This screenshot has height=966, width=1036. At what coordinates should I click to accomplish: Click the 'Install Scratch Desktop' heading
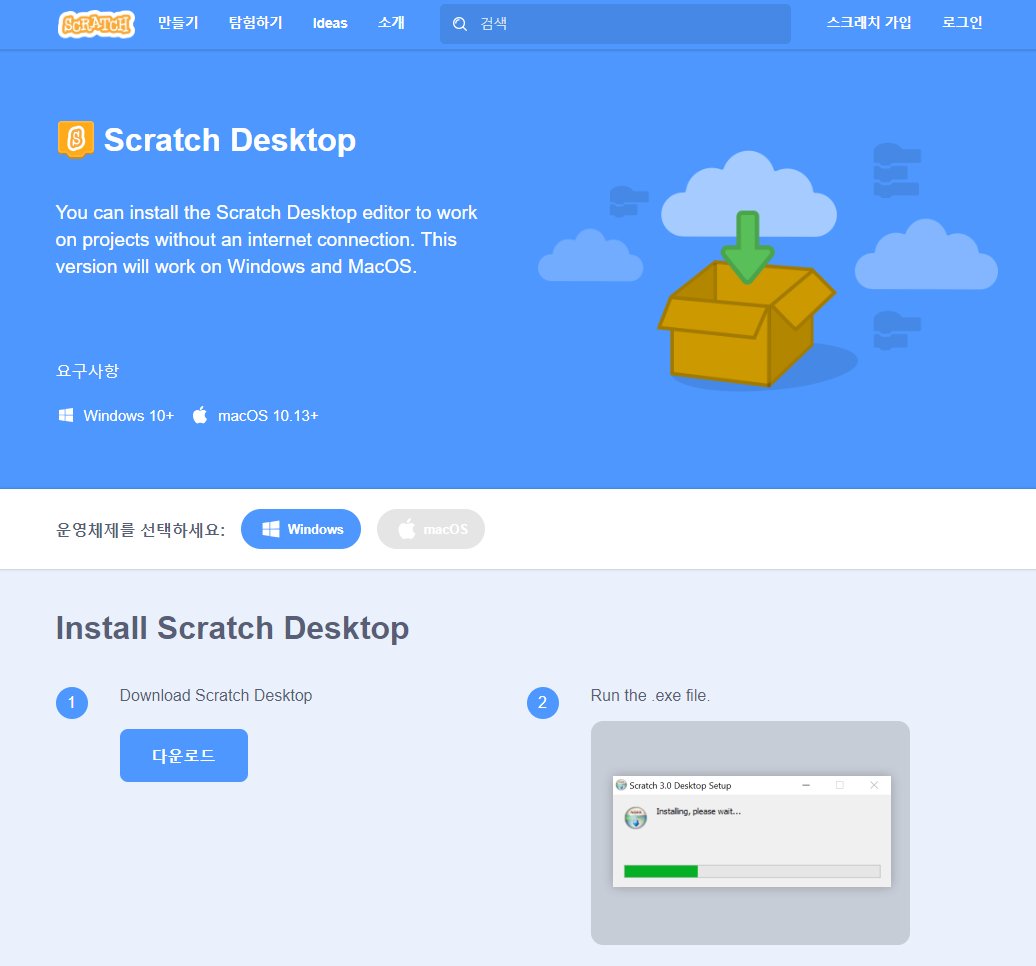click(233, 628)
